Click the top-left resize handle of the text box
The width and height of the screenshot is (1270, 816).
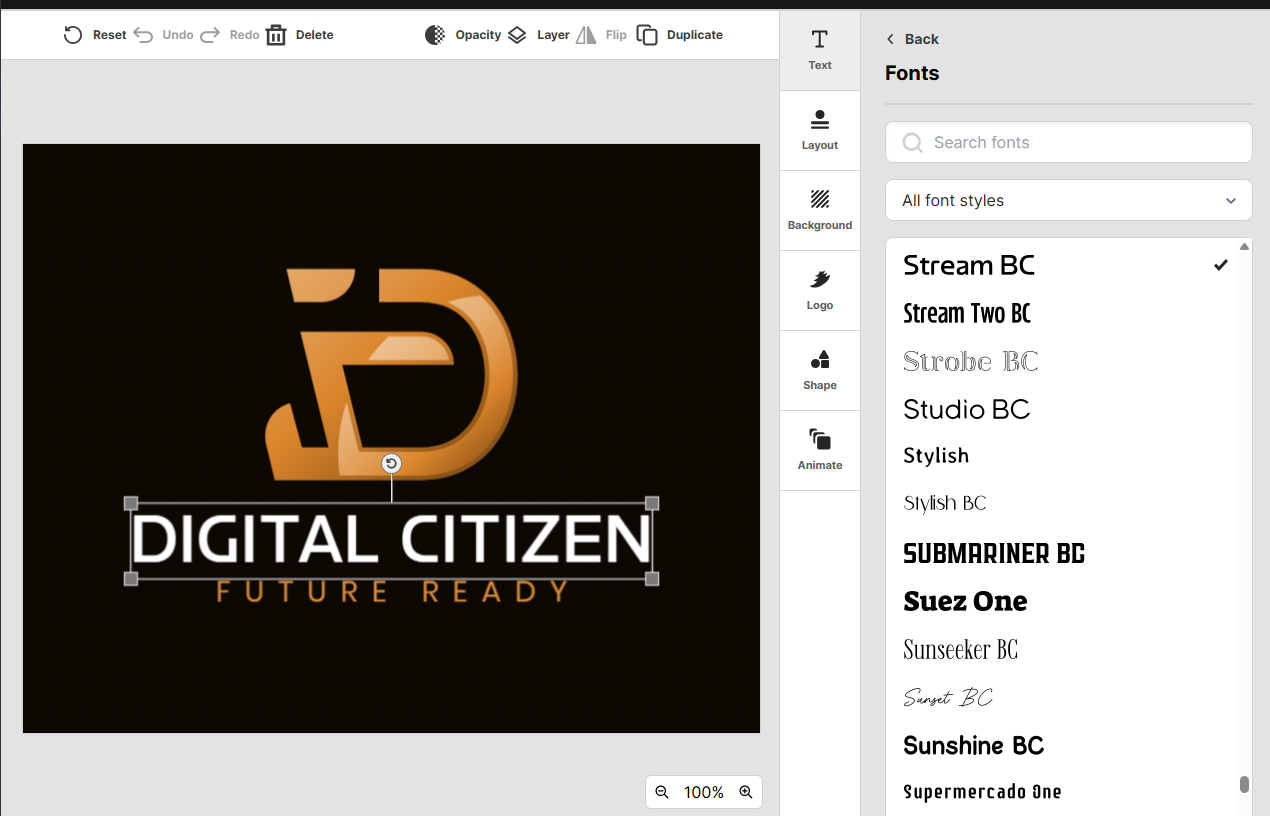[130, 503]
